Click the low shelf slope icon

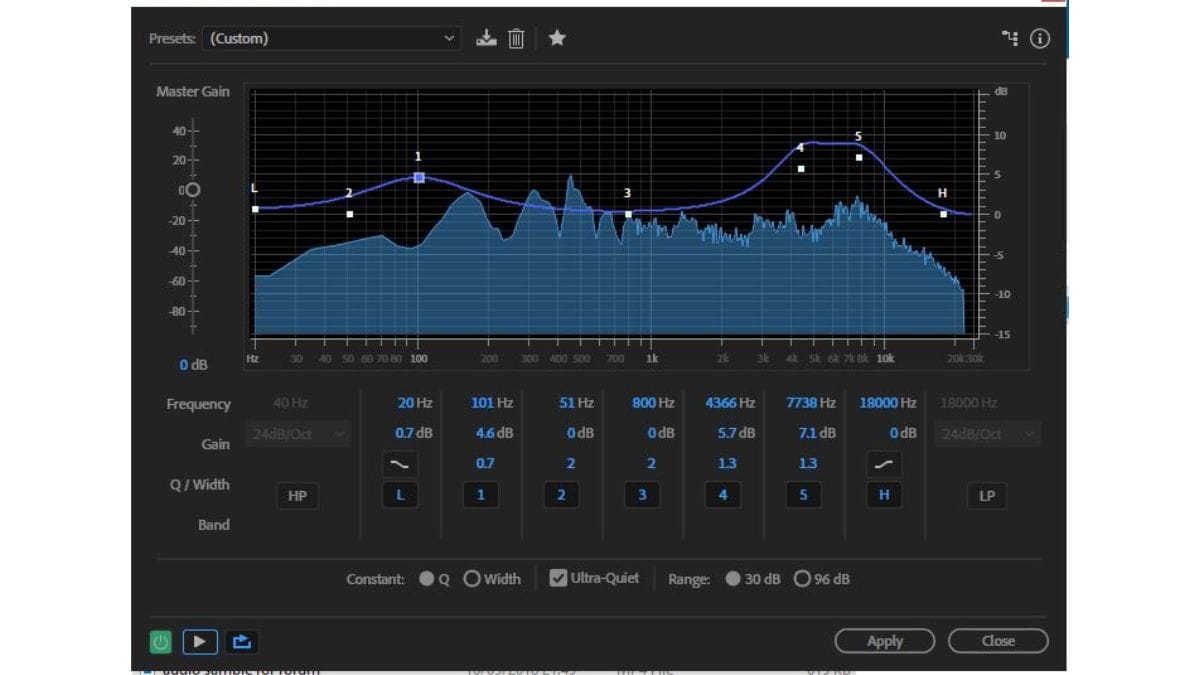coord(400,464)
